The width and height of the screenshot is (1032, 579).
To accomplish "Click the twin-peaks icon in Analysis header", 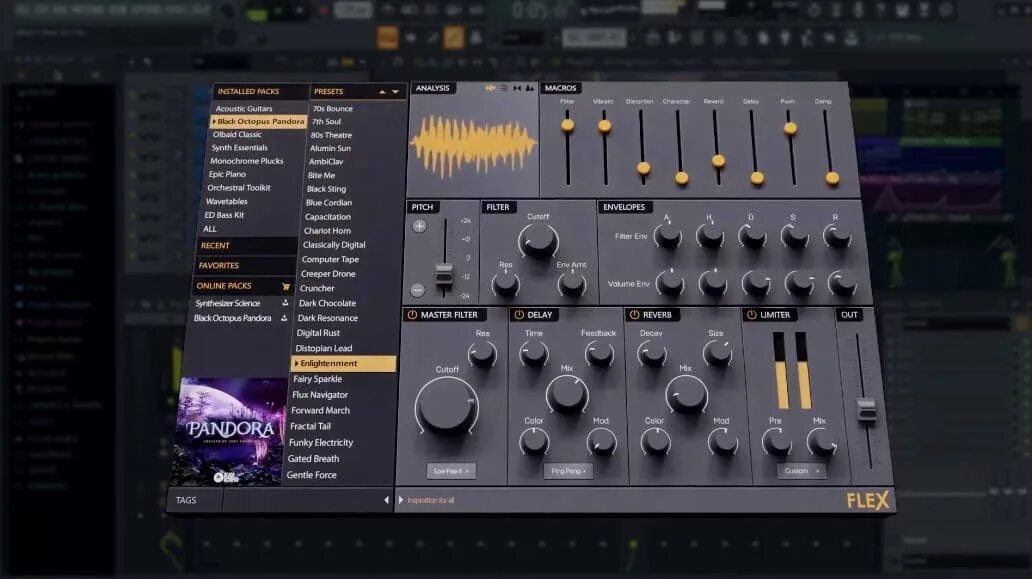I will tap(529, 88).
